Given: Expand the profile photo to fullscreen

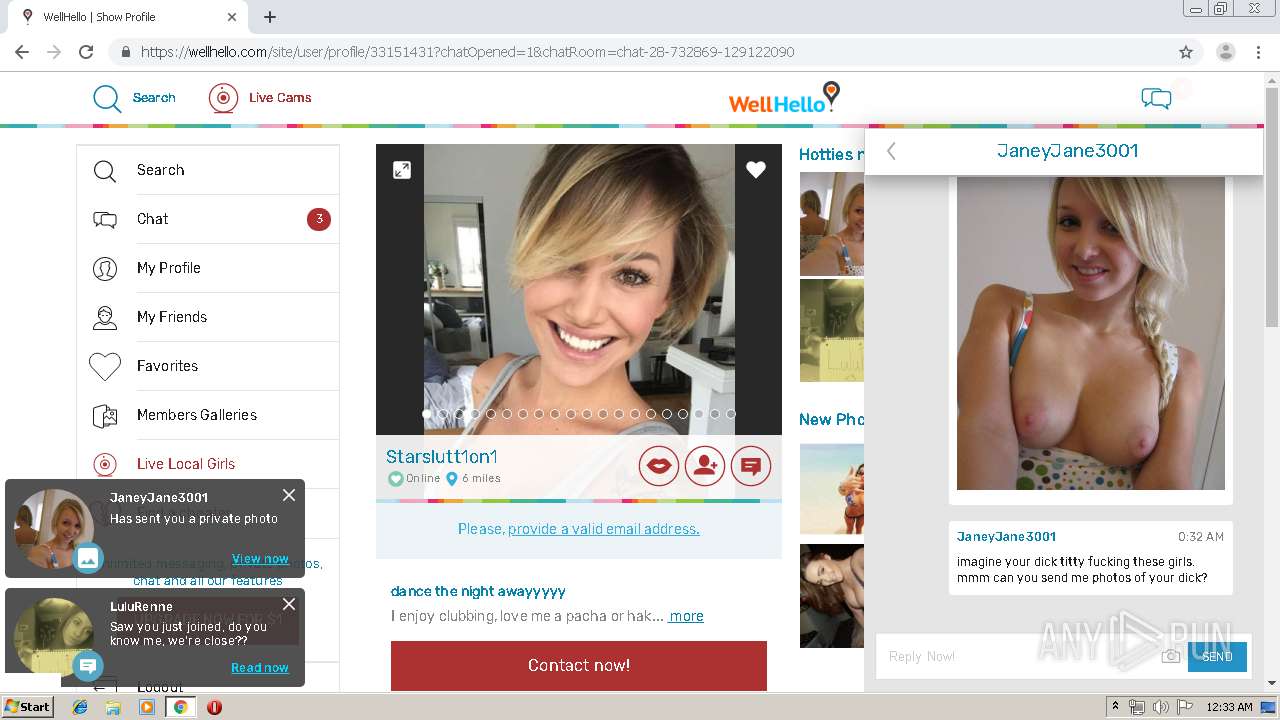Looking at the screenshot, I should click(x=402, y=170).
